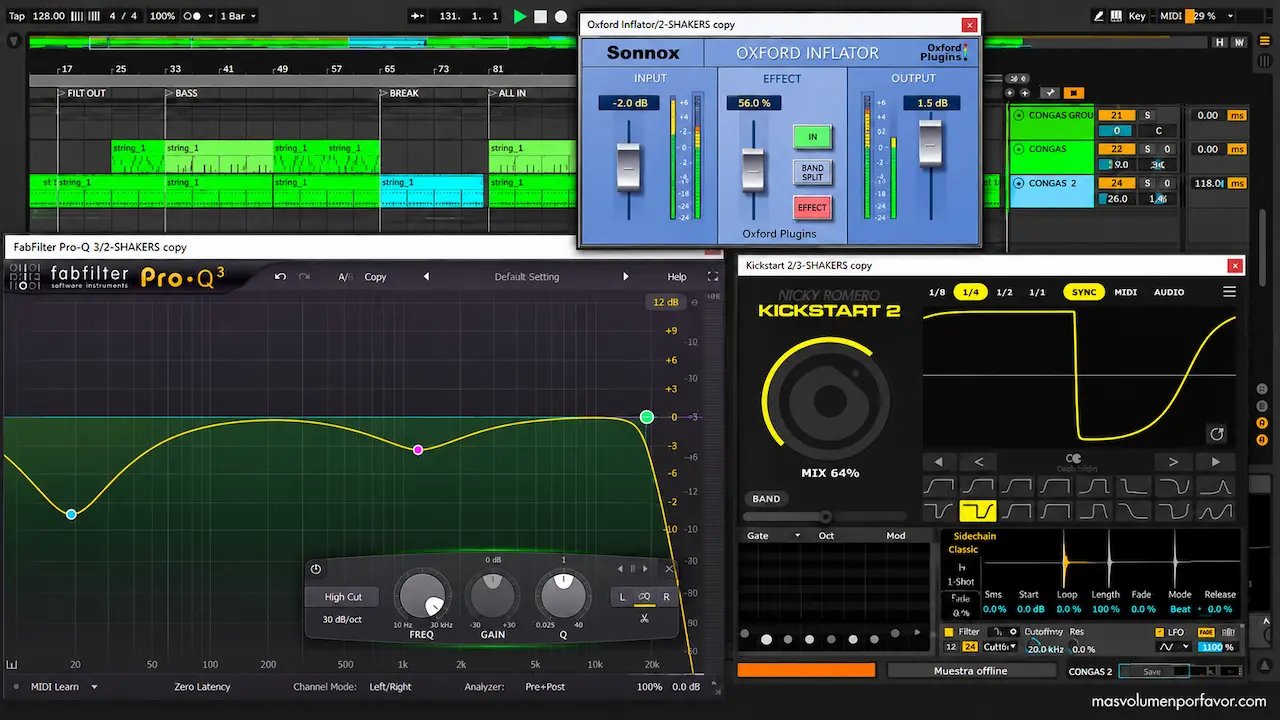1280x720 pixels.
Task: Select the 1/2 rate in Kickstart
Action: tap(1004, 292)
